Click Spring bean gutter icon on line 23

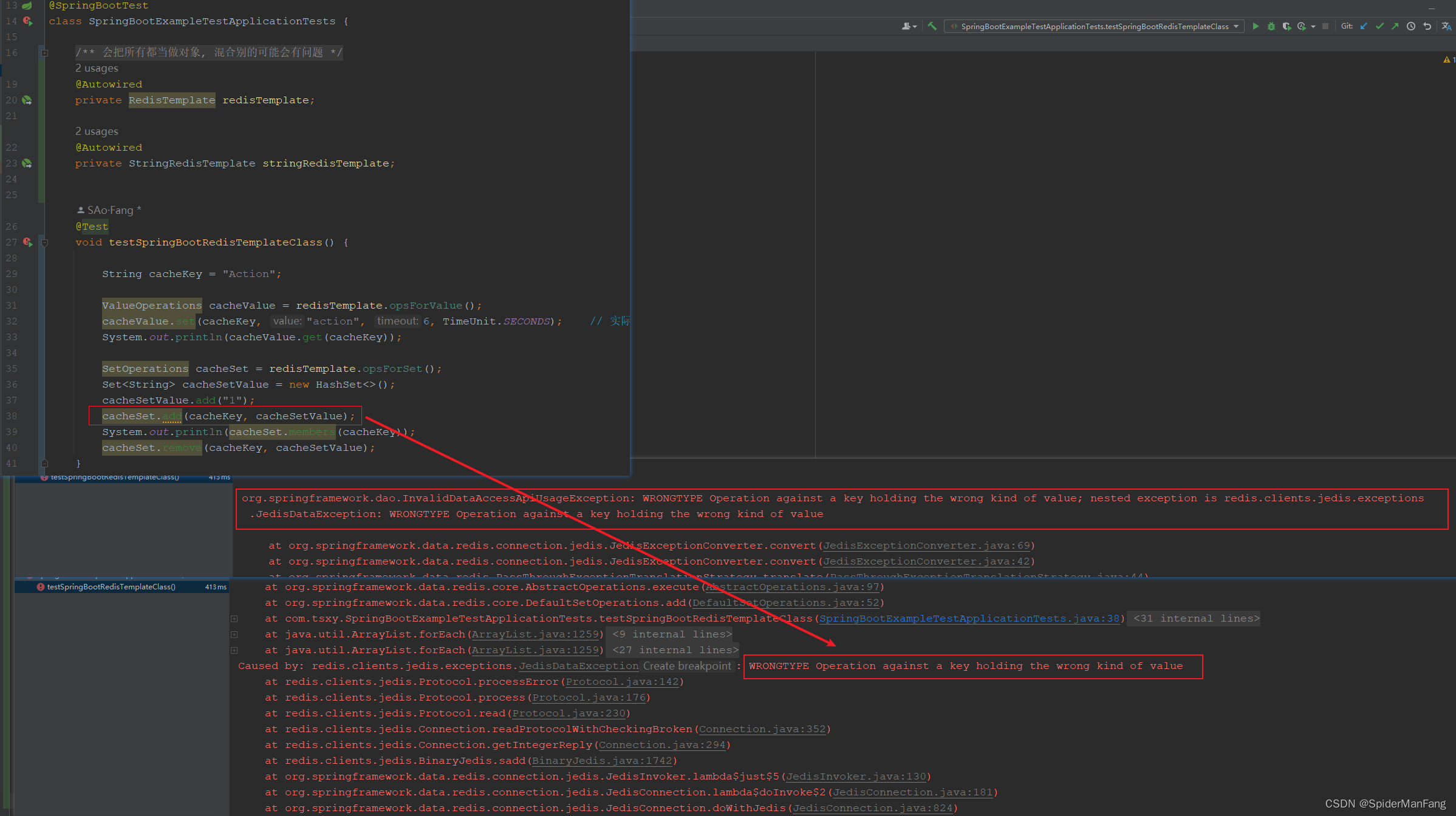pyautogui.click(x=27, y=163)
